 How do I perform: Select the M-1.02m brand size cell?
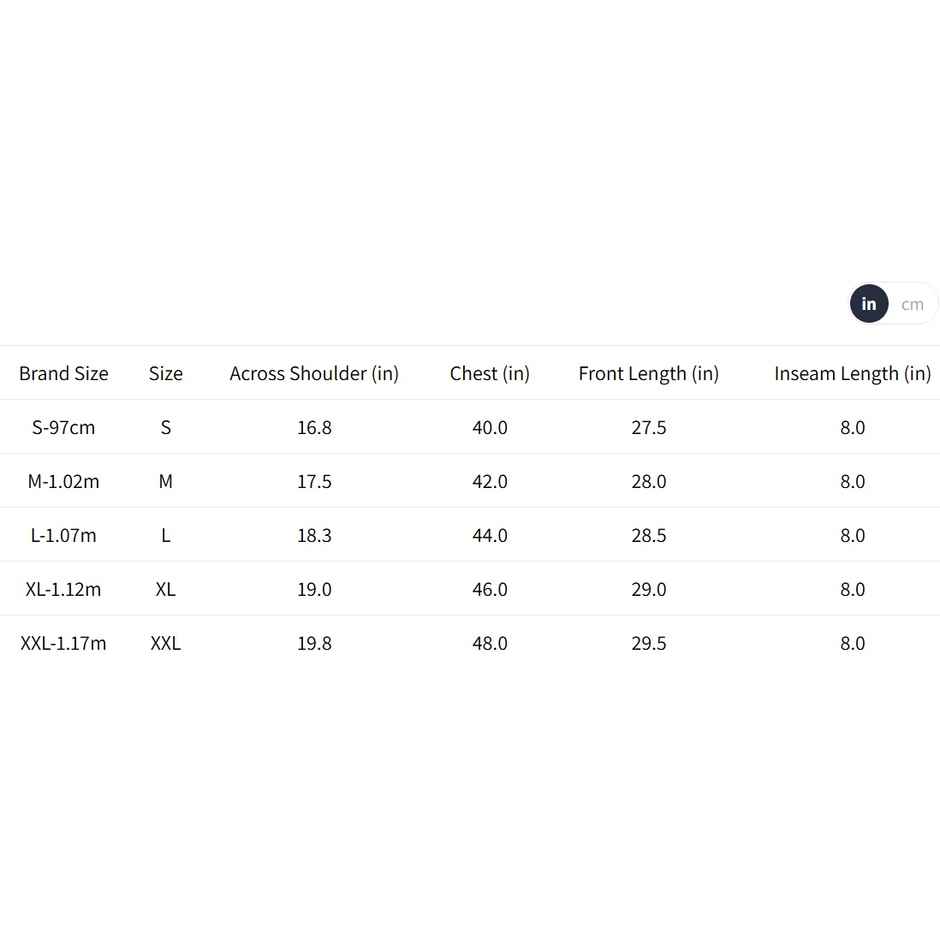64,482
